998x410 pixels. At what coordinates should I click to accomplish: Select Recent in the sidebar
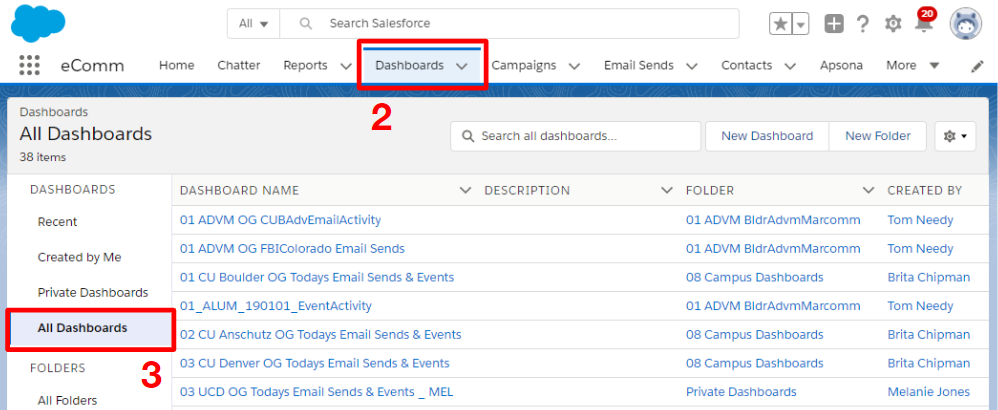(x=57, y=222)
